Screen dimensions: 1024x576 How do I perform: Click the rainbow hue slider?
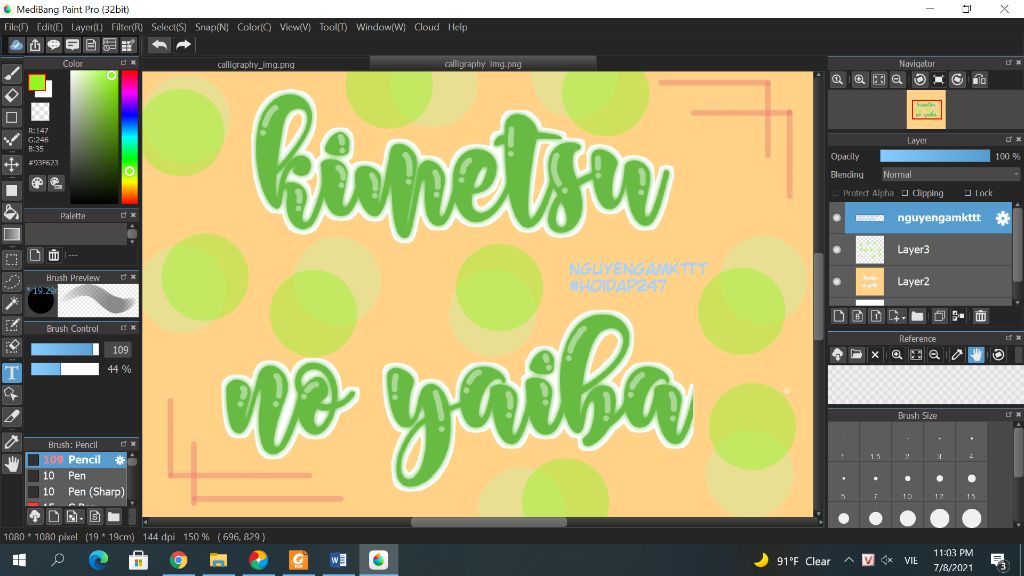[129, 136]
